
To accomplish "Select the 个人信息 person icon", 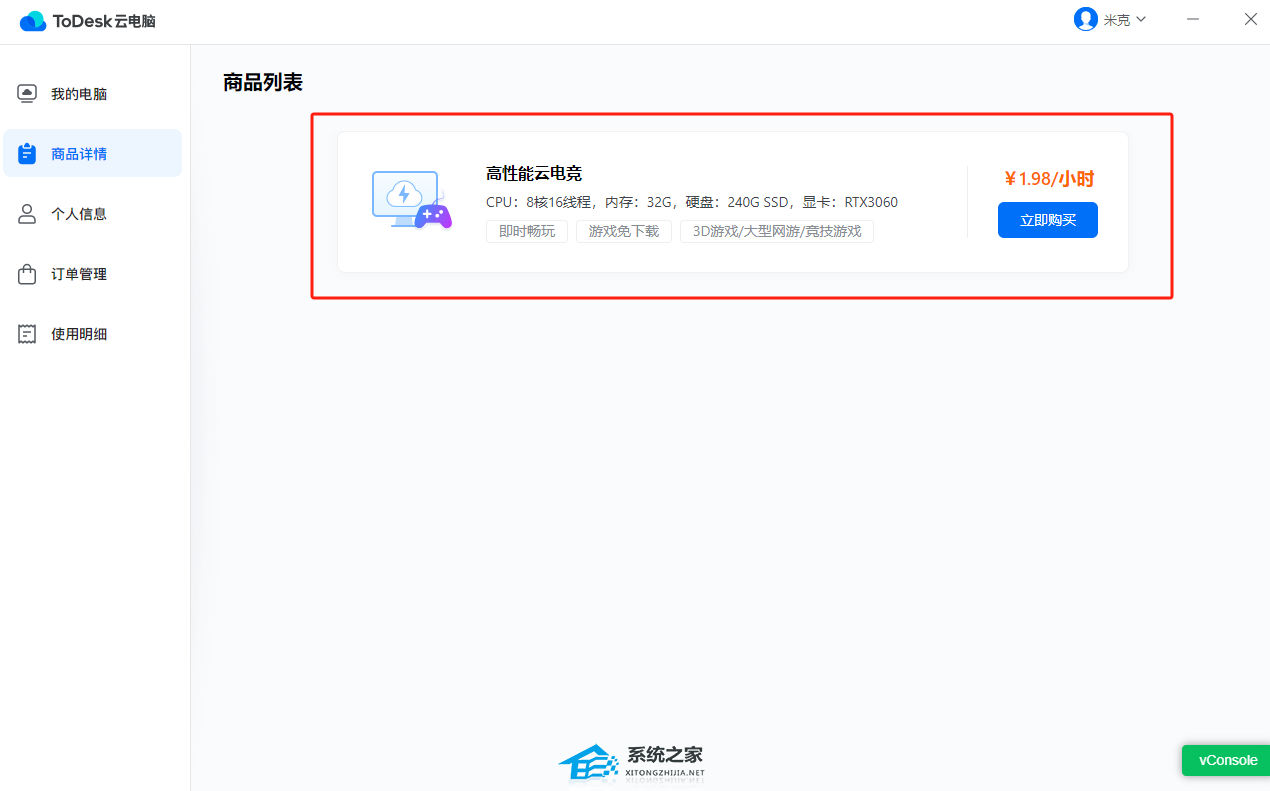I will point(26,213).
